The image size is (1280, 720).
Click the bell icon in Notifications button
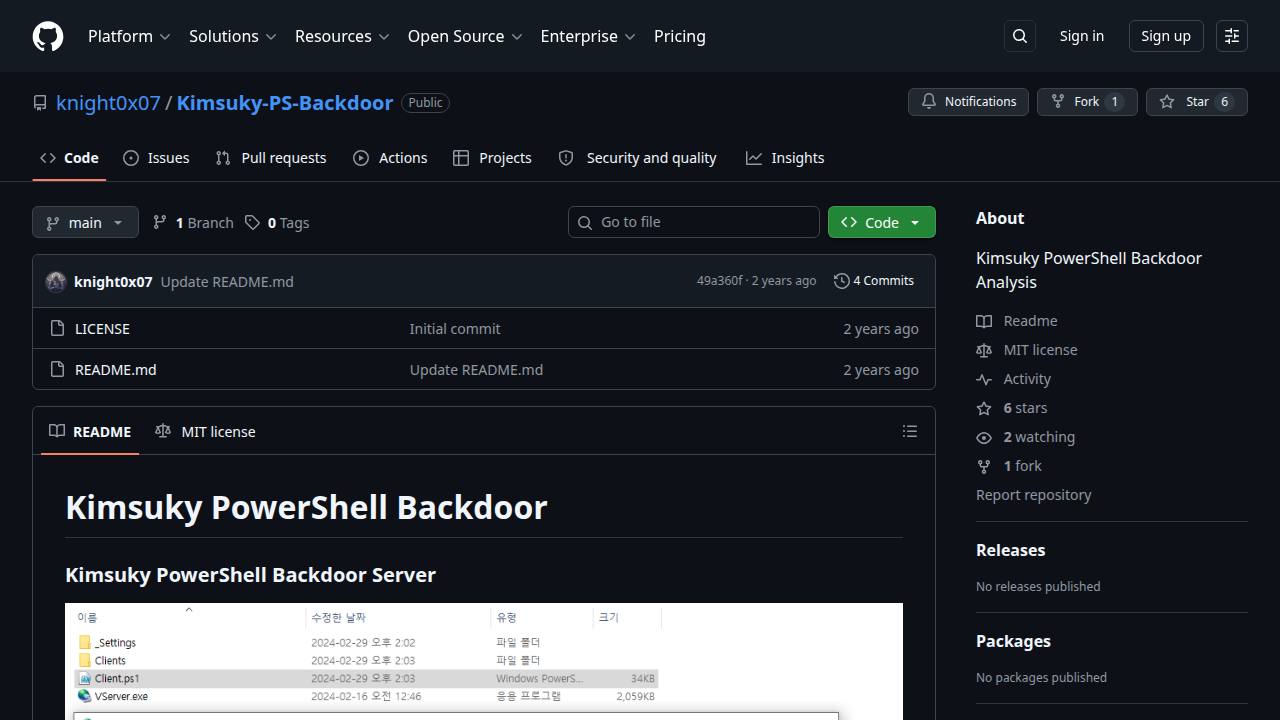tap(929, 102)
